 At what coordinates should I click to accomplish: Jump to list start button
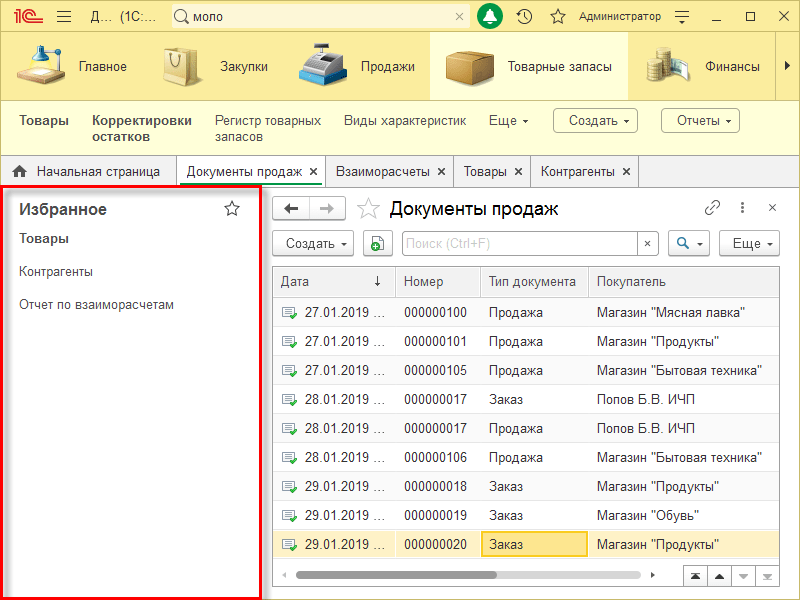tap(695, 577)
